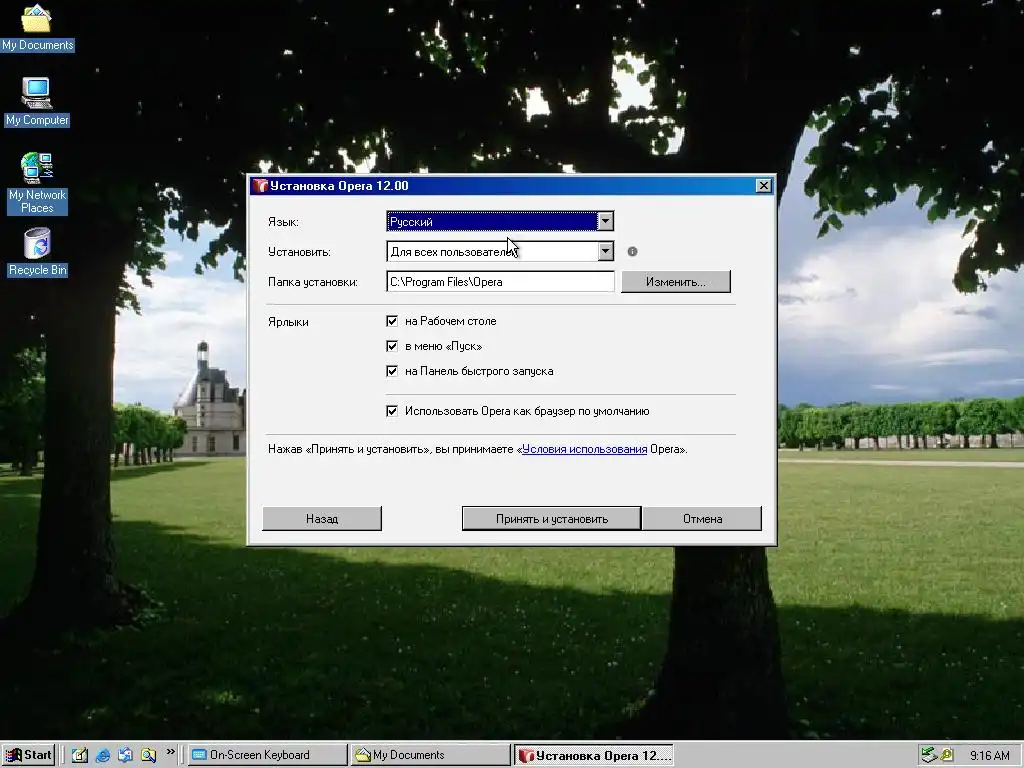Image resolution: width=1024 pixels, height=768 pixels.
Task: Click the 'Ярлыки' section label
Action: tap(288, 322)
